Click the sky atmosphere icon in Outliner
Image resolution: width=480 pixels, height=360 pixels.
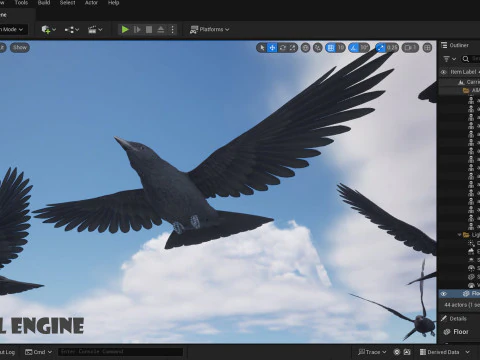[471, 260]
